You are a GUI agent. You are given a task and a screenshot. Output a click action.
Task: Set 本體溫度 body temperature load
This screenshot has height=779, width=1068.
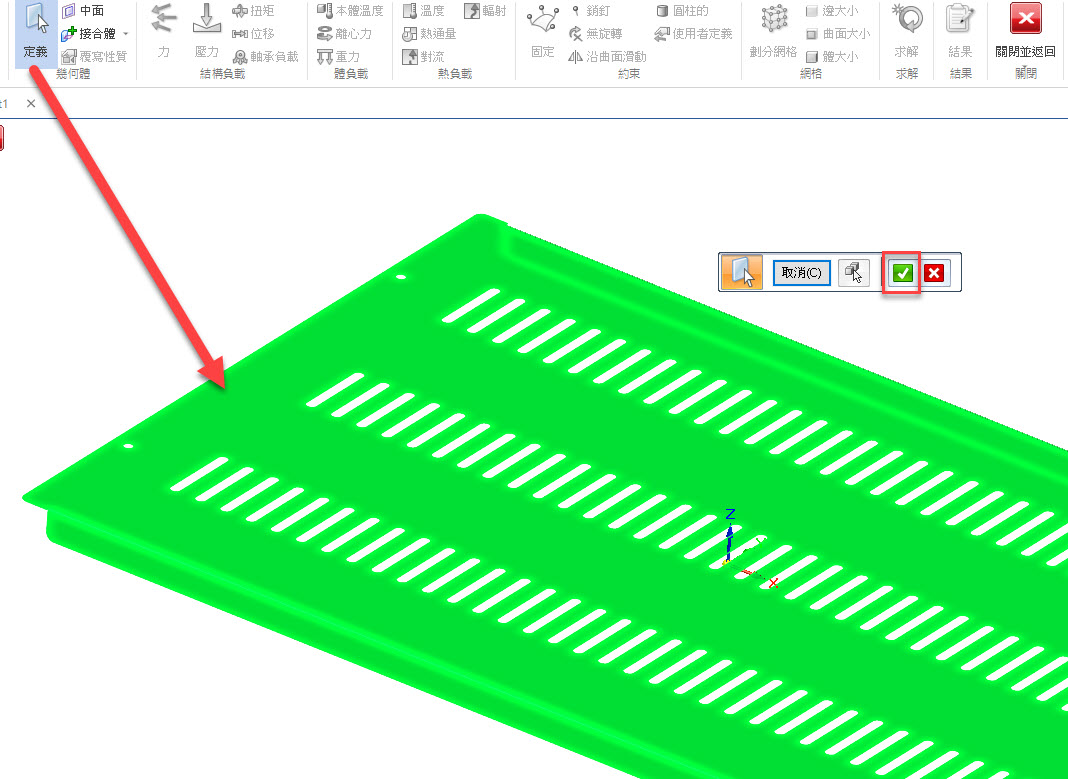click(350, 11)
